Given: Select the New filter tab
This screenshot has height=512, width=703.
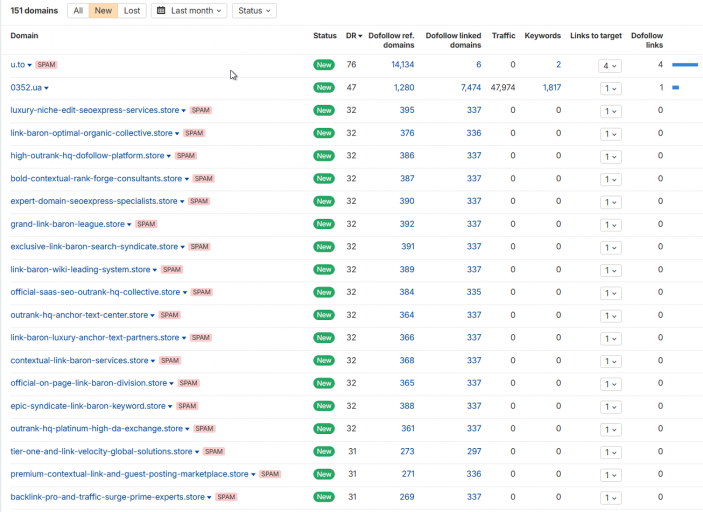Looking at the screenshot, I should (x=103, y=11).
